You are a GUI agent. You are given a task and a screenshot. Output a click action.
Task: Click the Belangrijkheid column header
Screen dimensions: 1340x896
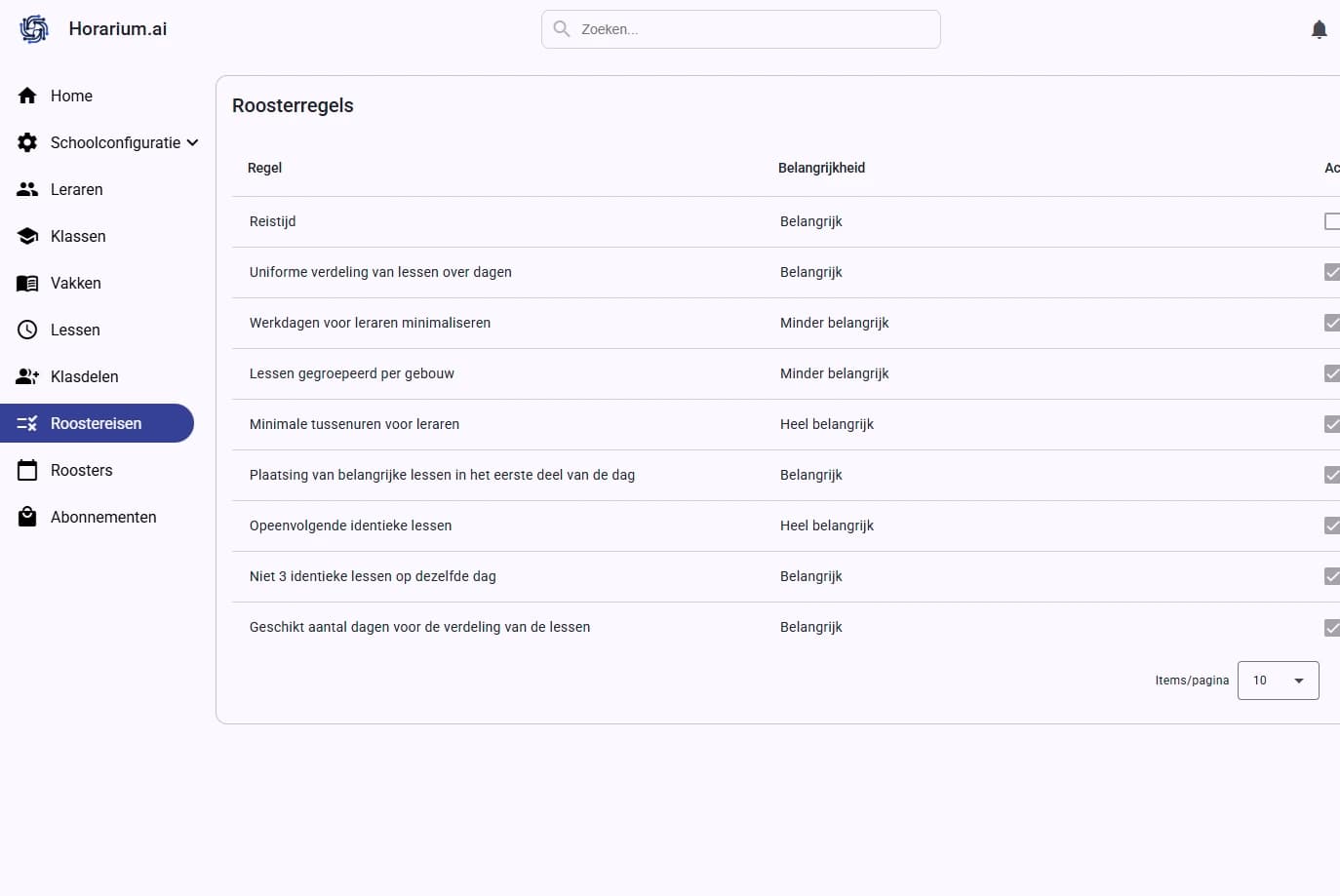coord(821,168)
